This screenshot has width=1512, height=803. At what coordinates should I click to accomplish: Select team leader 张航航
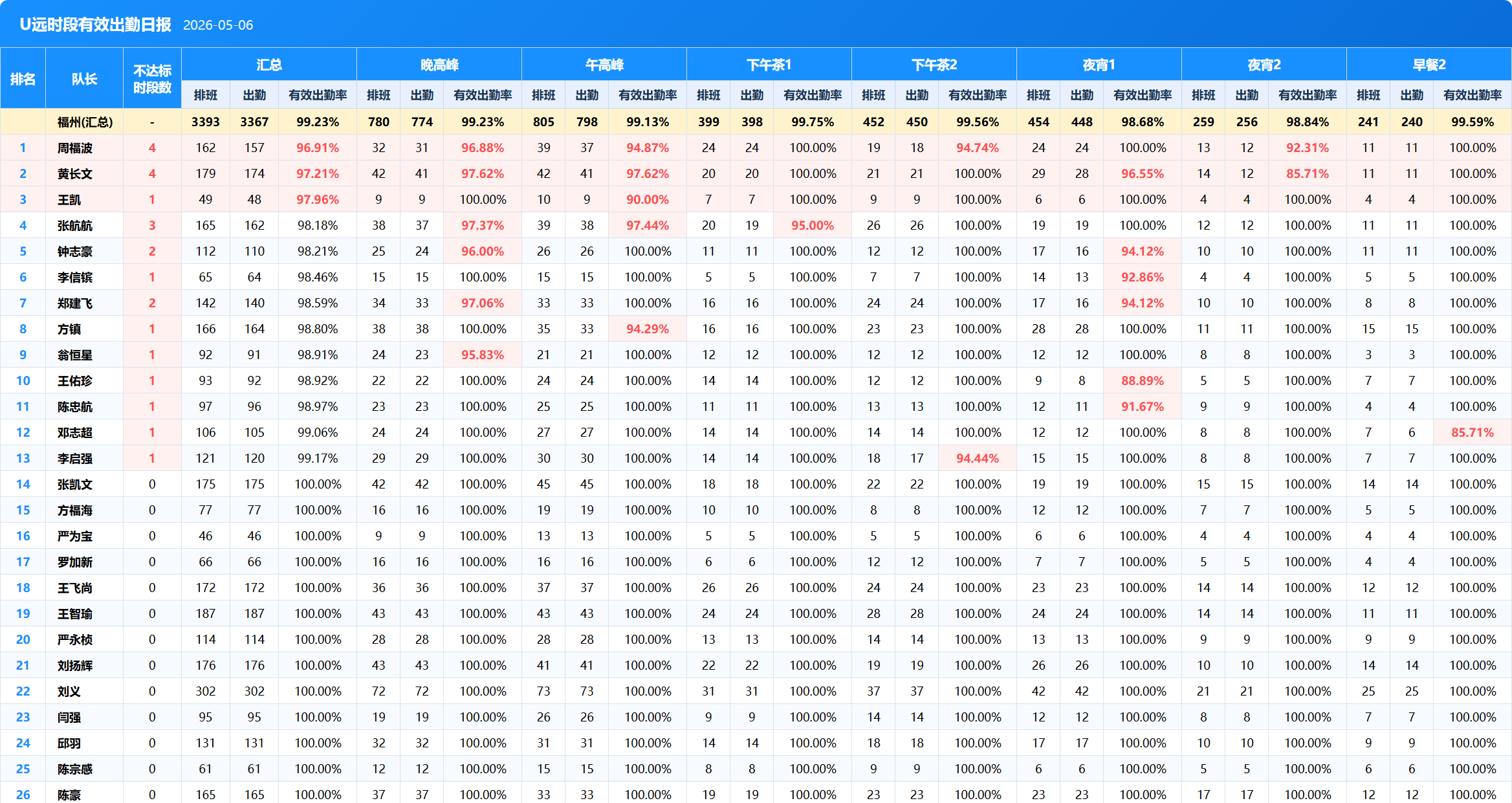[x=74, y=225]
